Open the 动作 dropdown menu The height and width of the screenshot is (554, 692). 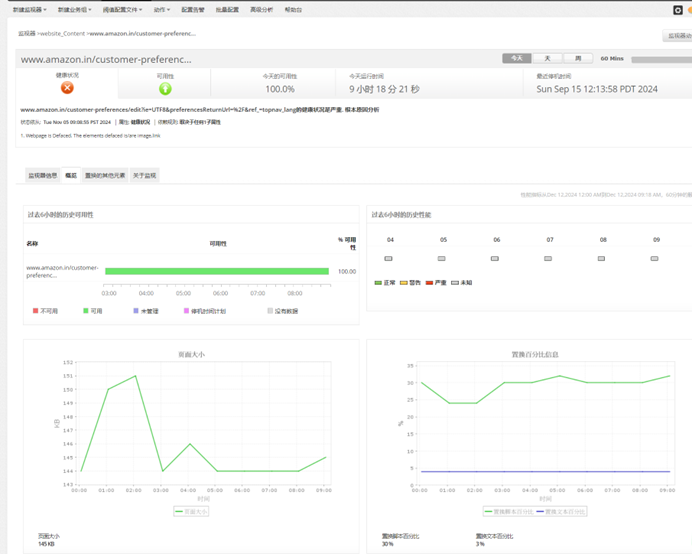point(161,10)
